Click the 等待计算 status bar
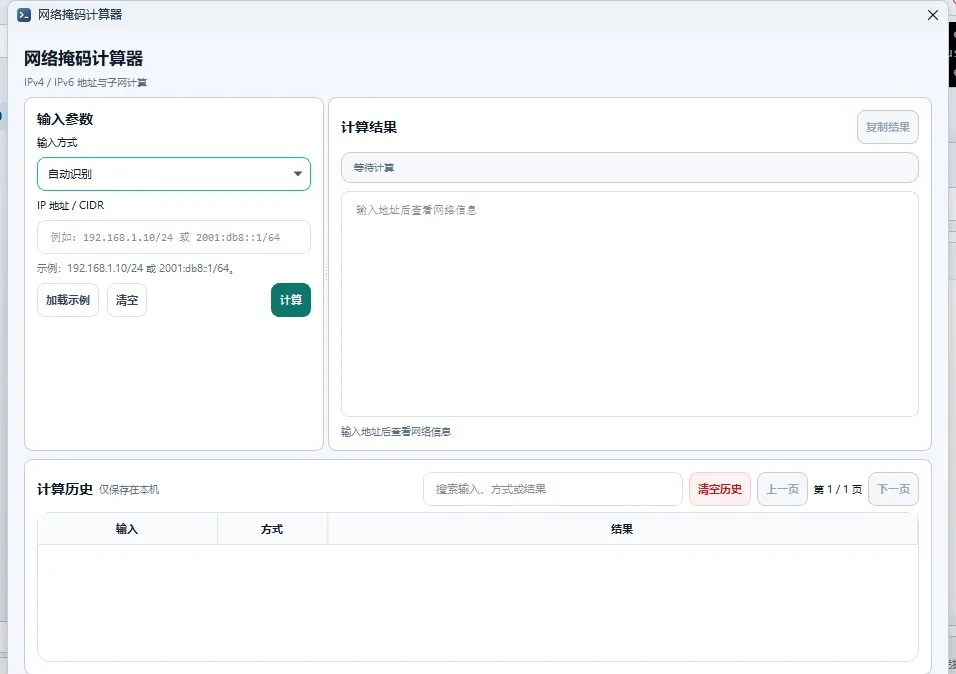This screenshot has width=956, height=674. coord(630,168)
